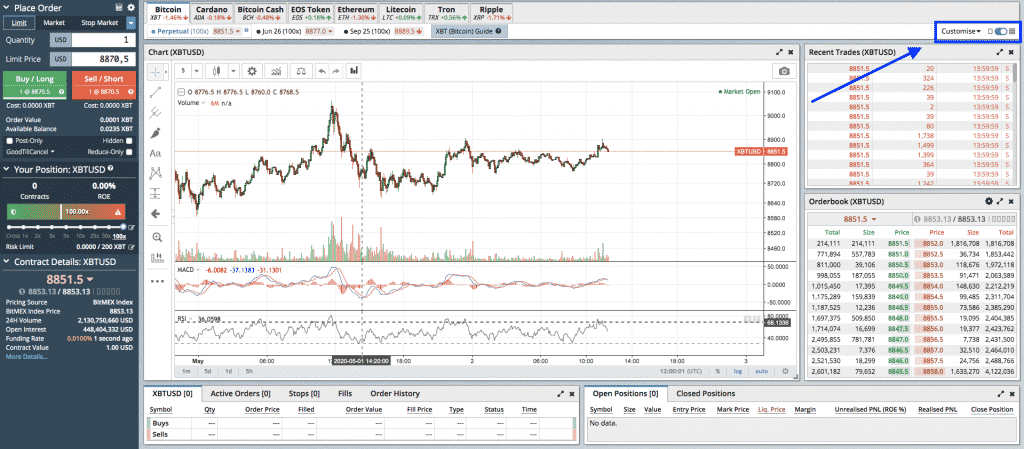Collapse the Place Order section
Viewport: 1024px width, 449px height.
(7, 8)
